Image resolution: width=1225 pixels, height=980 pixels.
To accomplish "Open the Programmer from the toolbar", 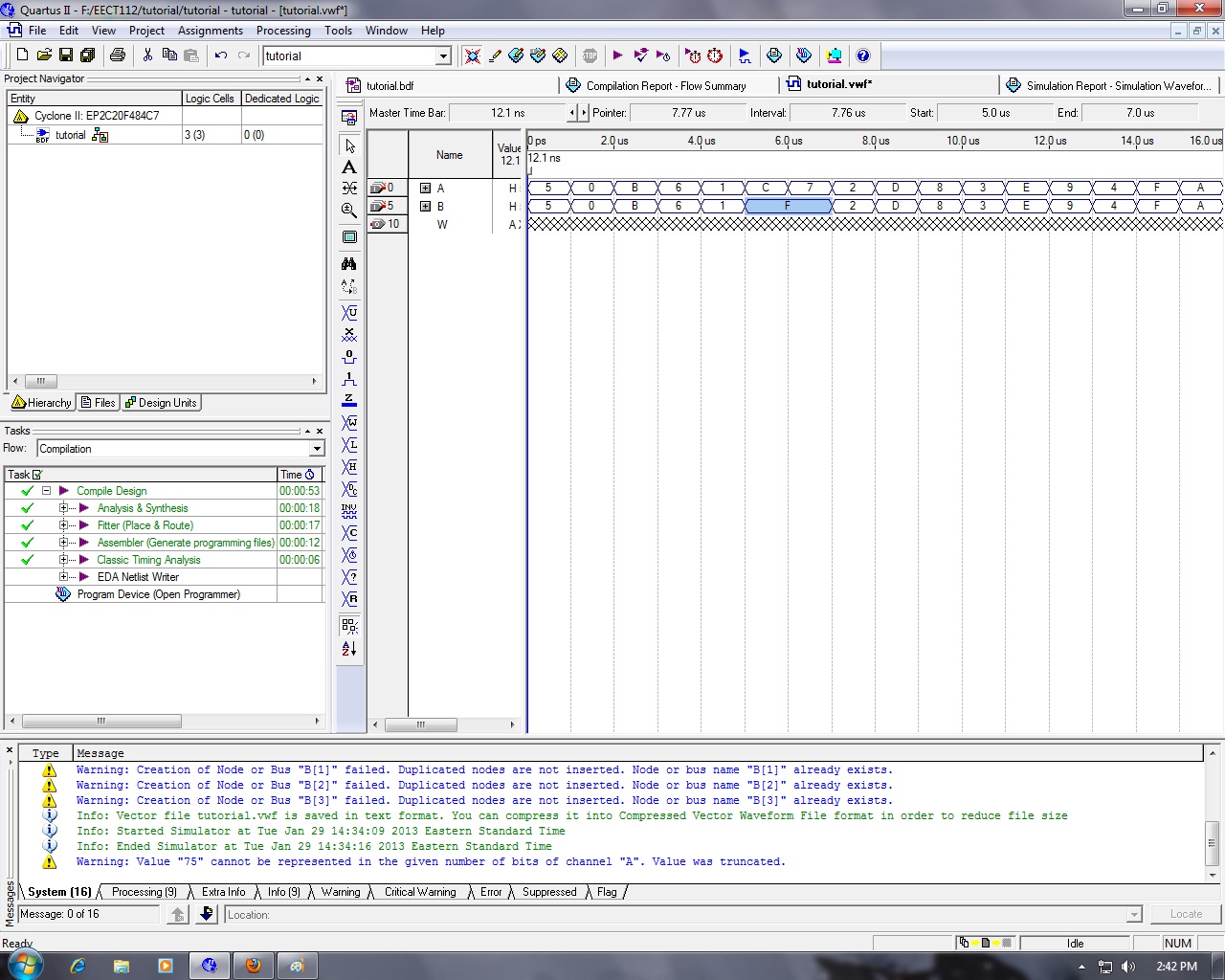I will coord(834,56).
